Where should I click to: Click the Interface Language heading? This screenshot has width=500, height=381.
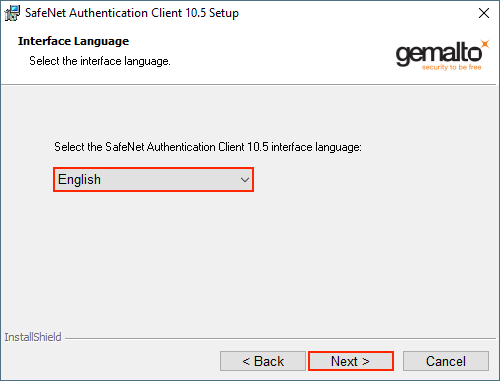(73, 41)
